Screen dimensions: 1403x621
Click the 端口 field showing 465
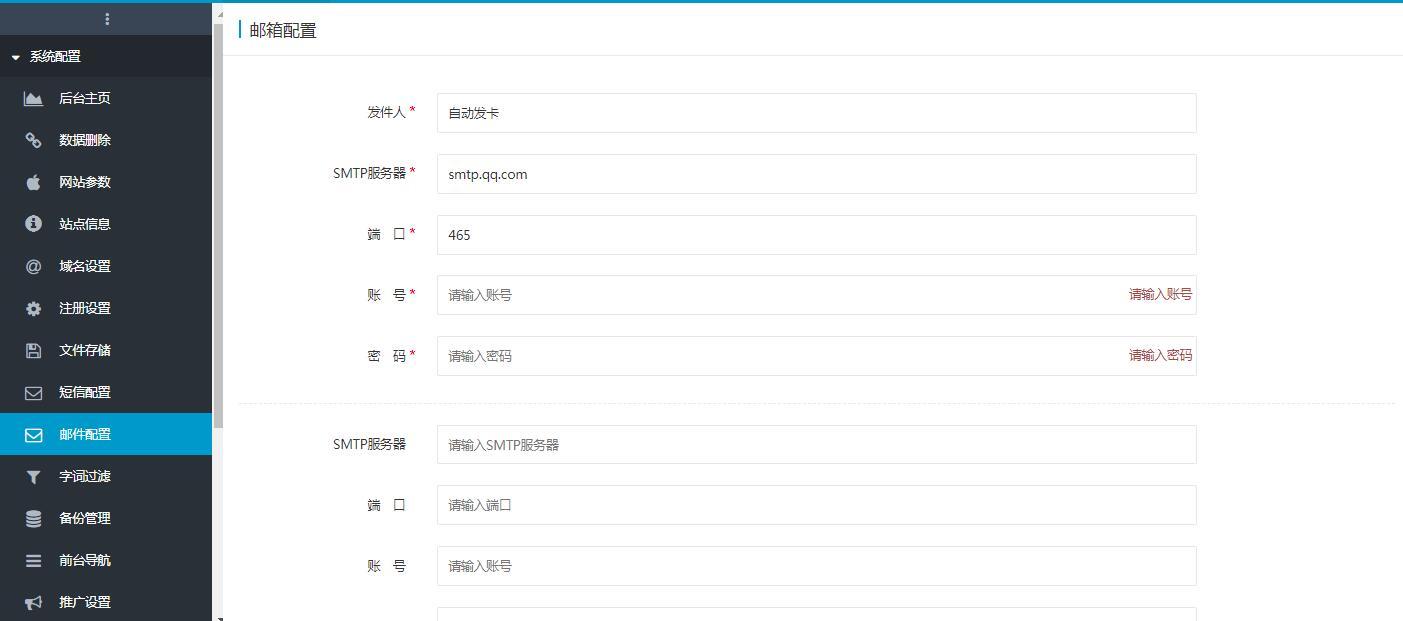(x=816, y=235)
